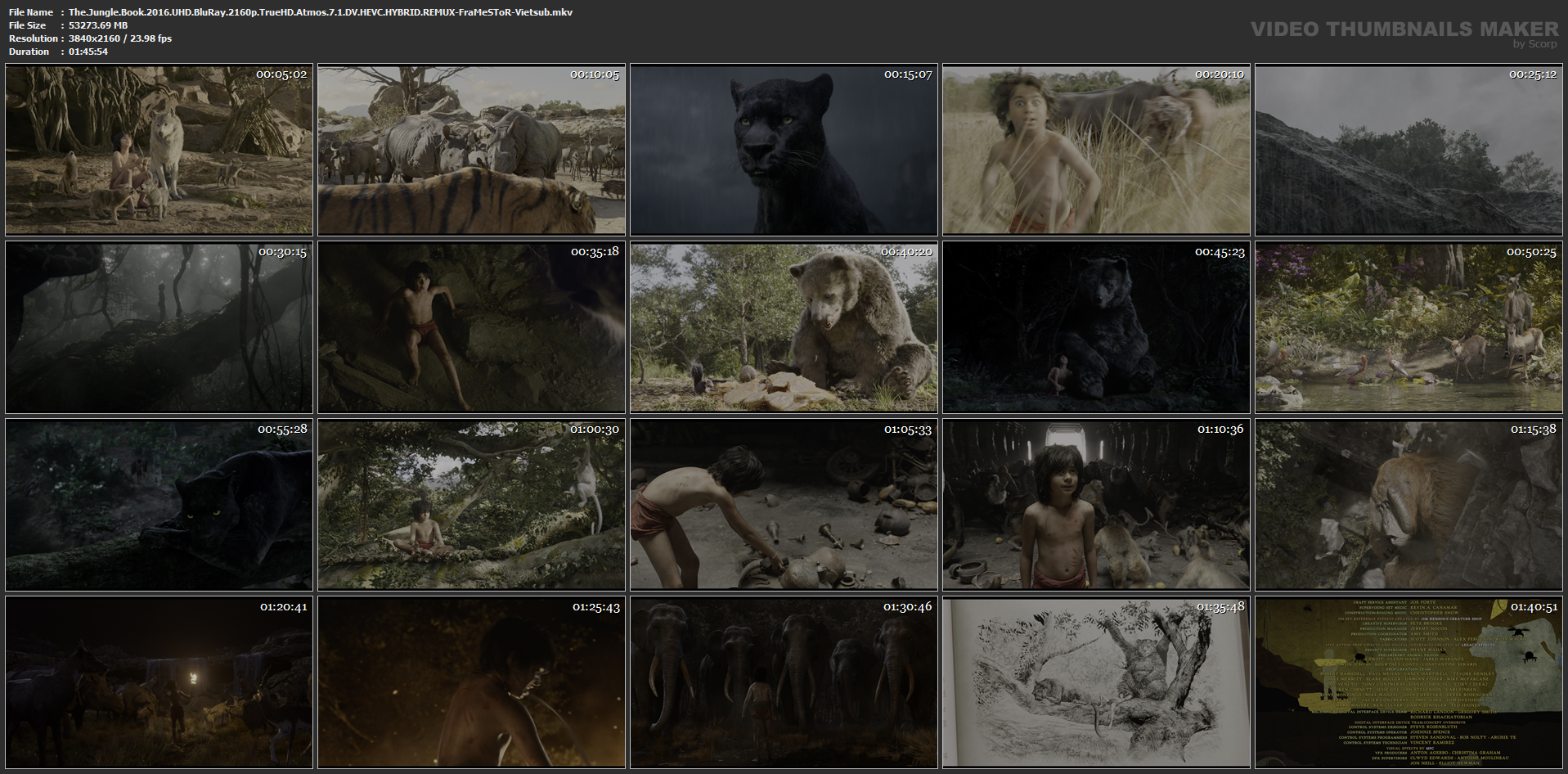Viewport: 1568px width, 774px height.
Task: Click the resolution value 3840x2160 / 23.98 fps
Action: [x=120, y=38]
